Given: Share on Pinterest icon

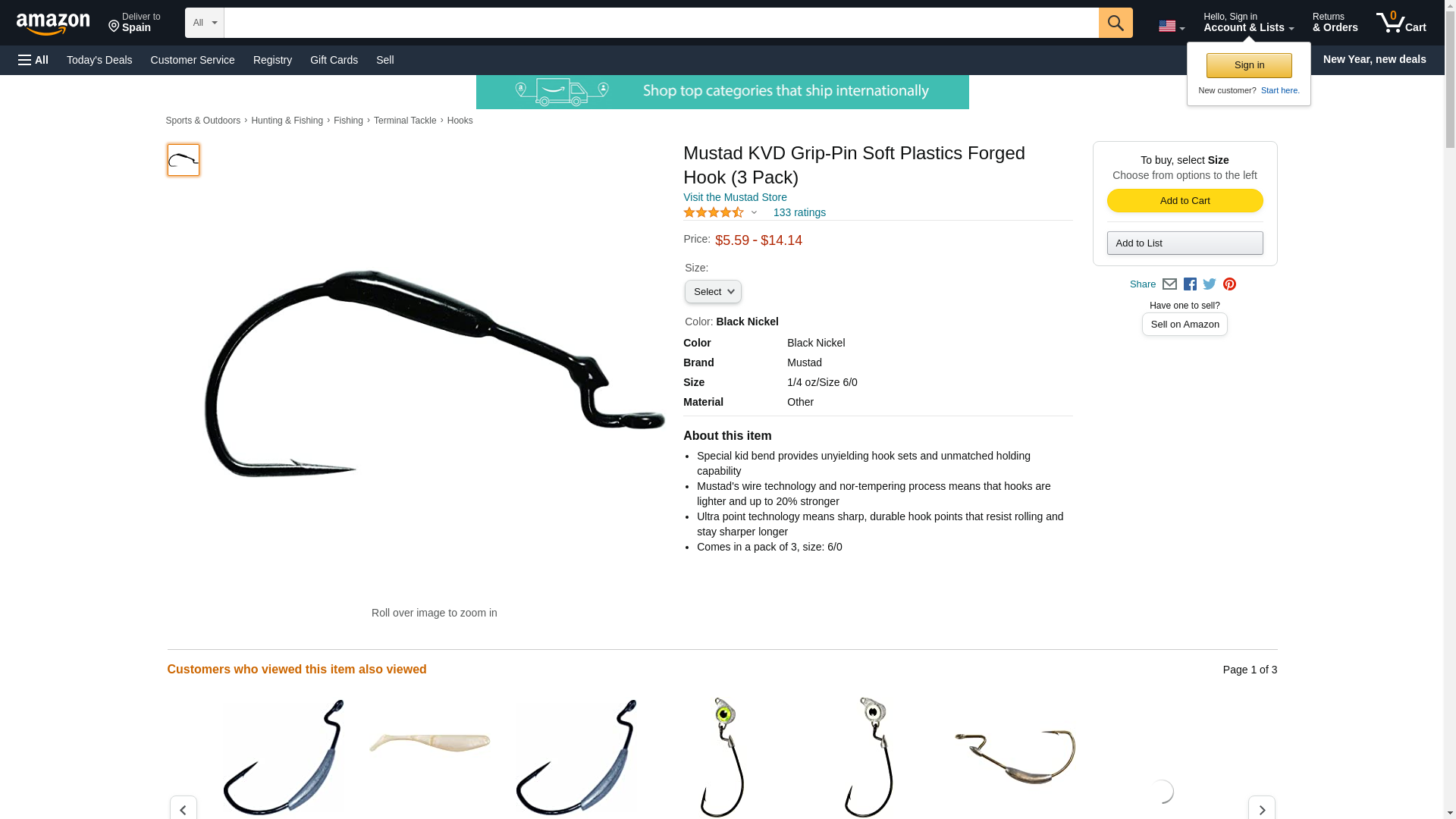Looking at the screenshot, I should (1229, 284).
